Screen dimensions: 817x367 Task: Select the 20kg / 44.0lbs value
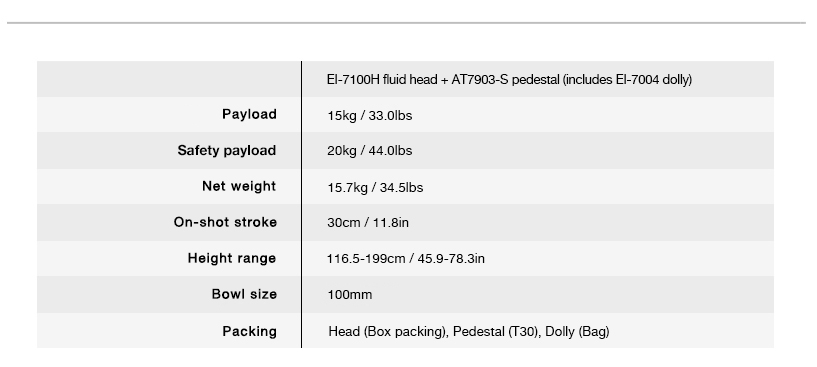[x=369, y=151]
